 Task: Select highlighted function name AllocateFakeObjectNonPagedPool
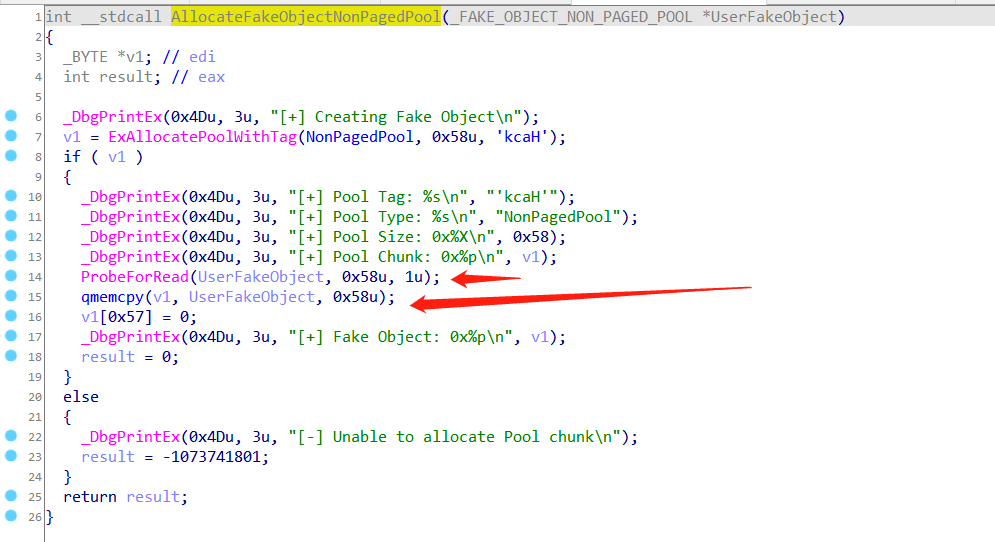(306, 17)
